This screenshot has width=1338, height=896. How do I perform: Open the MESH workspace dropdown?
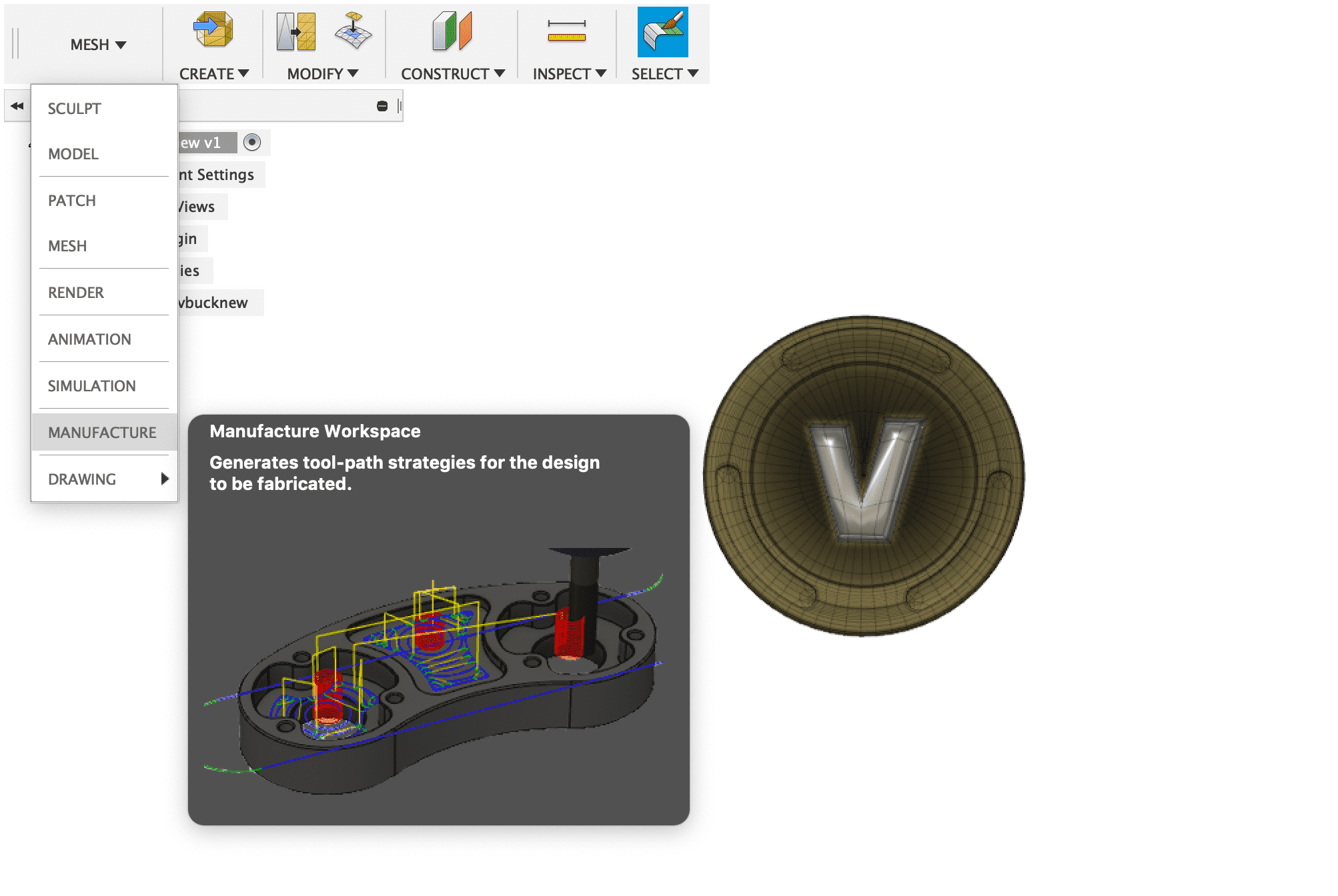[x=98, y=45]
